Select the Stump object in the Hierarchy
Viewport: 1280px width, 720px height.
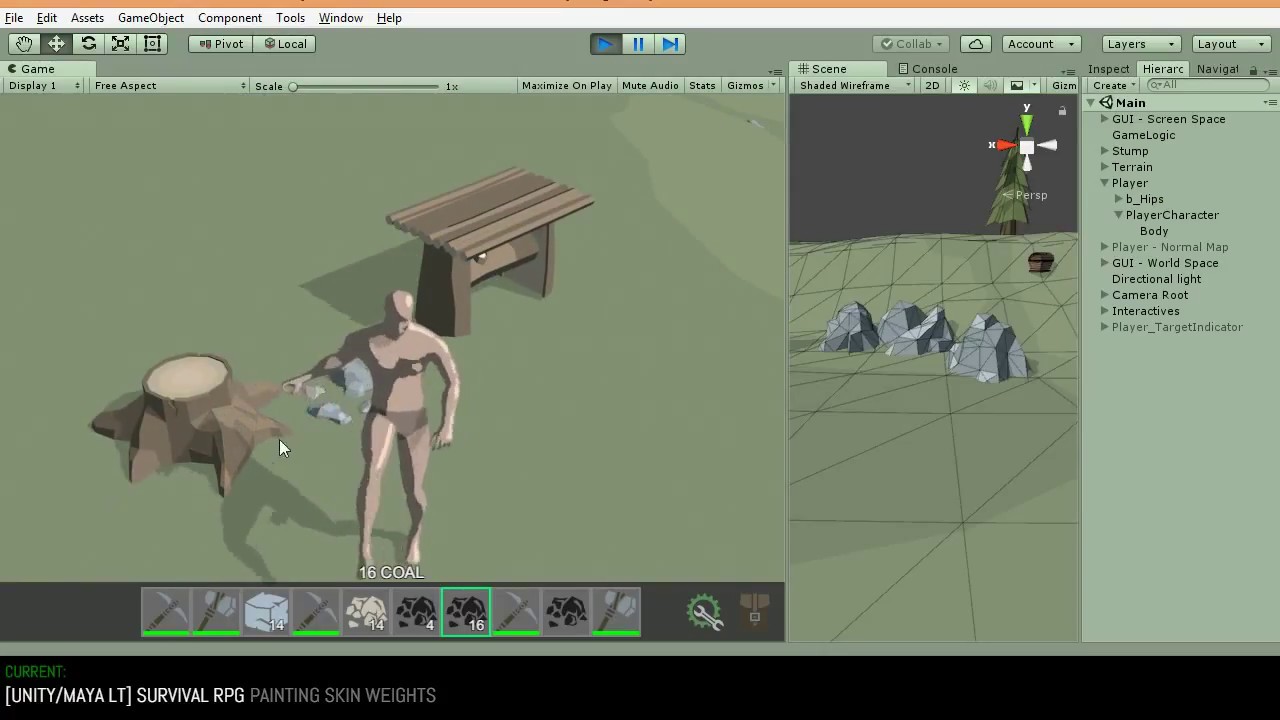(x=1130, y=151)
